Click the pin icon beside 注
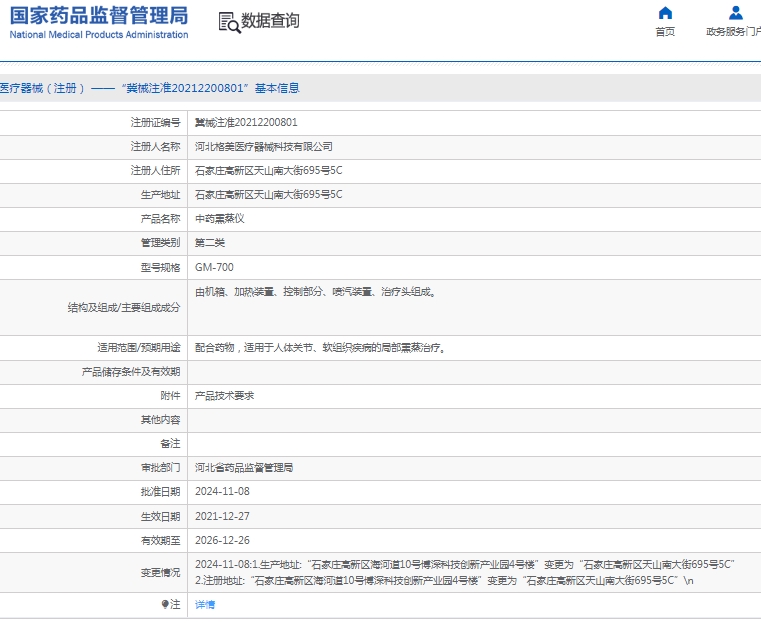 (x=165, y=604)
